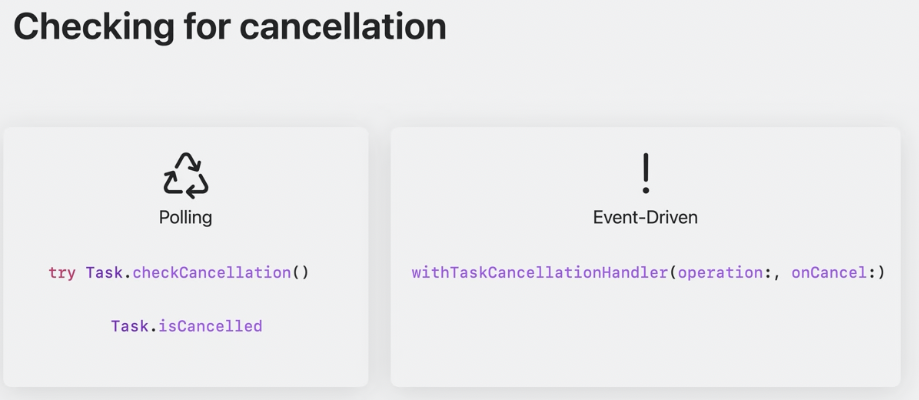
Task: Click the parentheses after checkCancellation
Action: [299, 273]
